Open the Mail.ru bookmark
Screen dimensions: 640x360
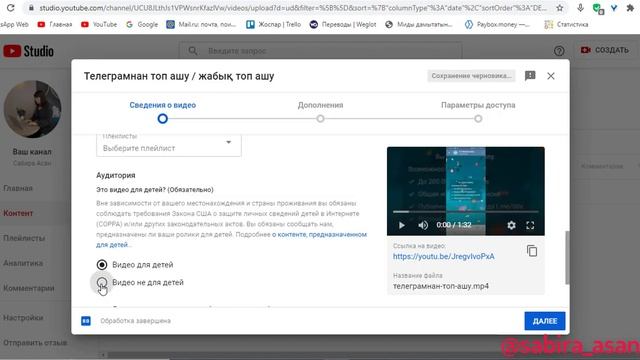click(201, 24)
